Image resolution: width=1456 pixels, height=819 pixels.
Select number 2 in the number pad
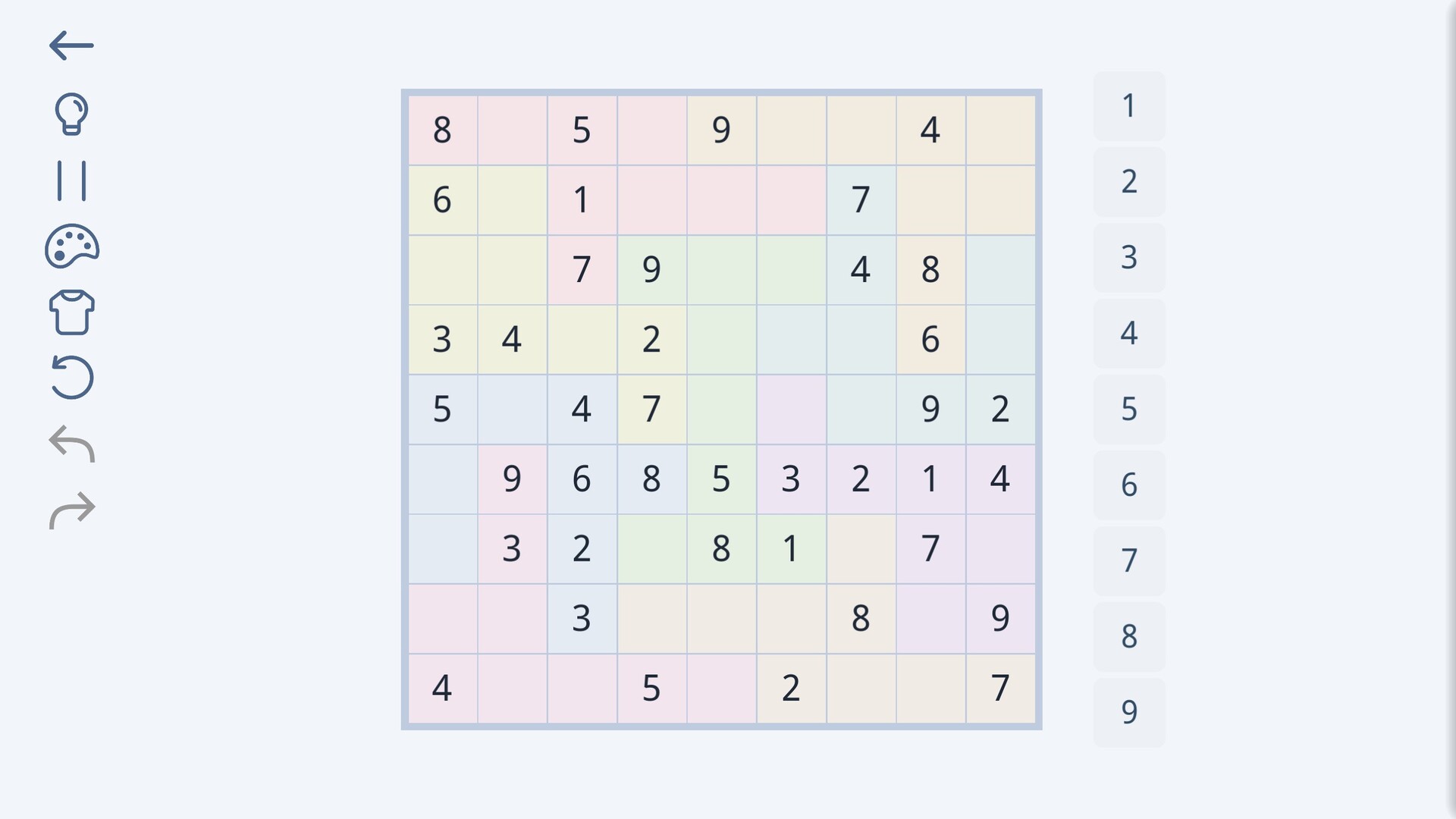tap(1128, 182)
